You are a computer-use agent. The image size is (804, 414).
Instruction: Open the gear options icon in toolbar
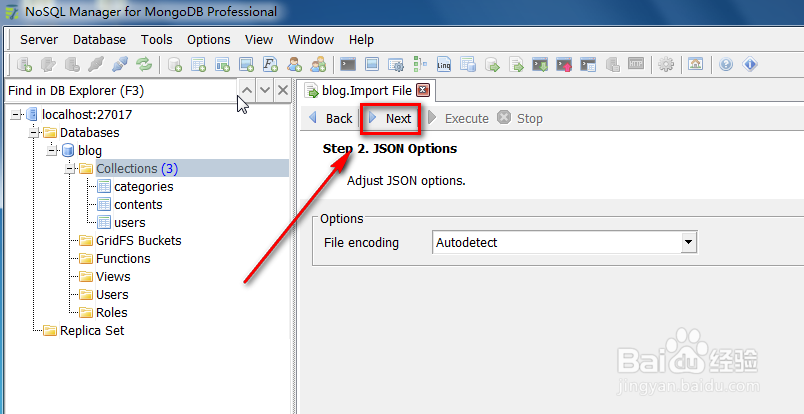point(666,64)
